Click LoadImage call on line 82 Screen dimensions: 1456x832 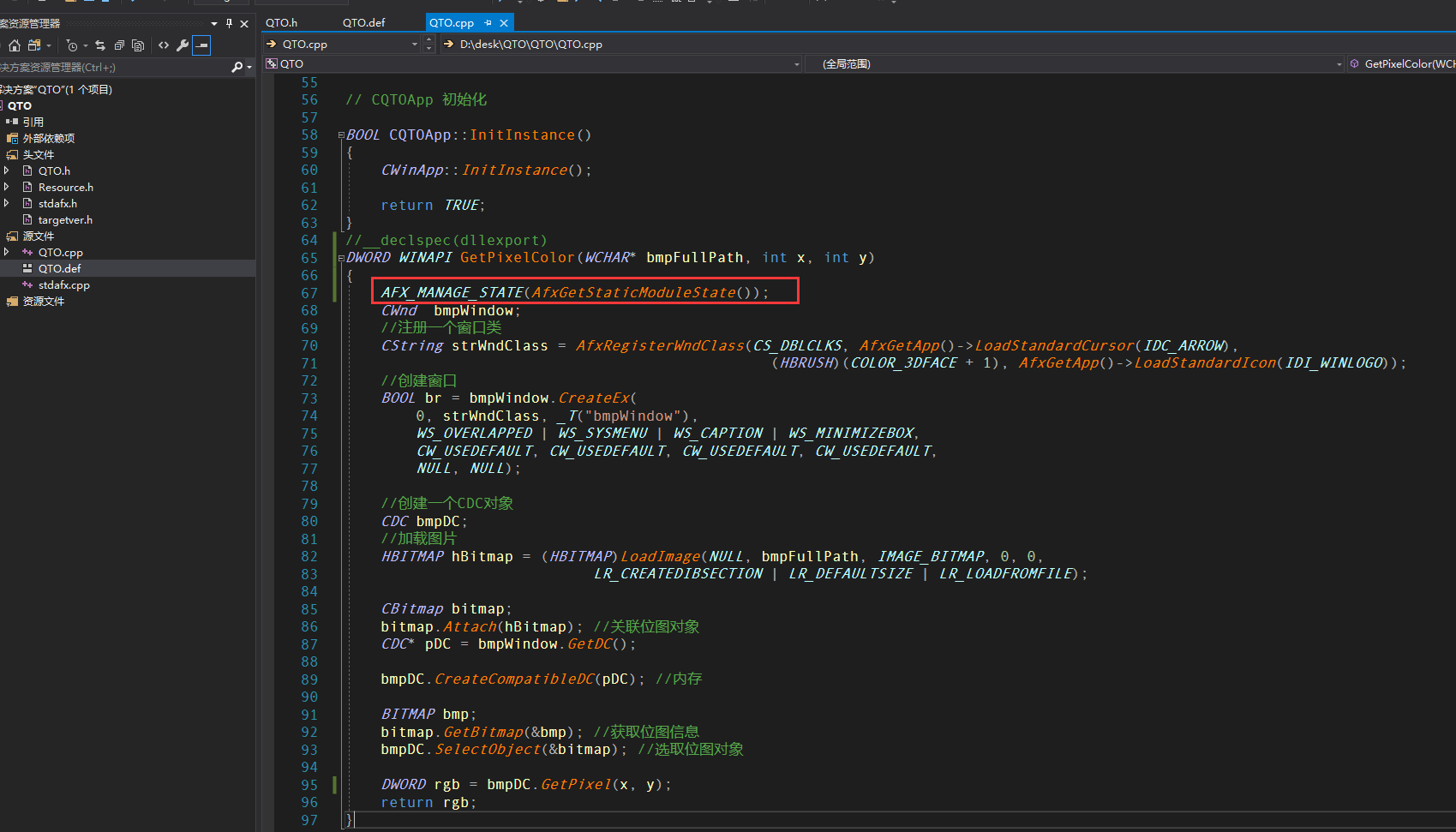(x=661, y=556)
